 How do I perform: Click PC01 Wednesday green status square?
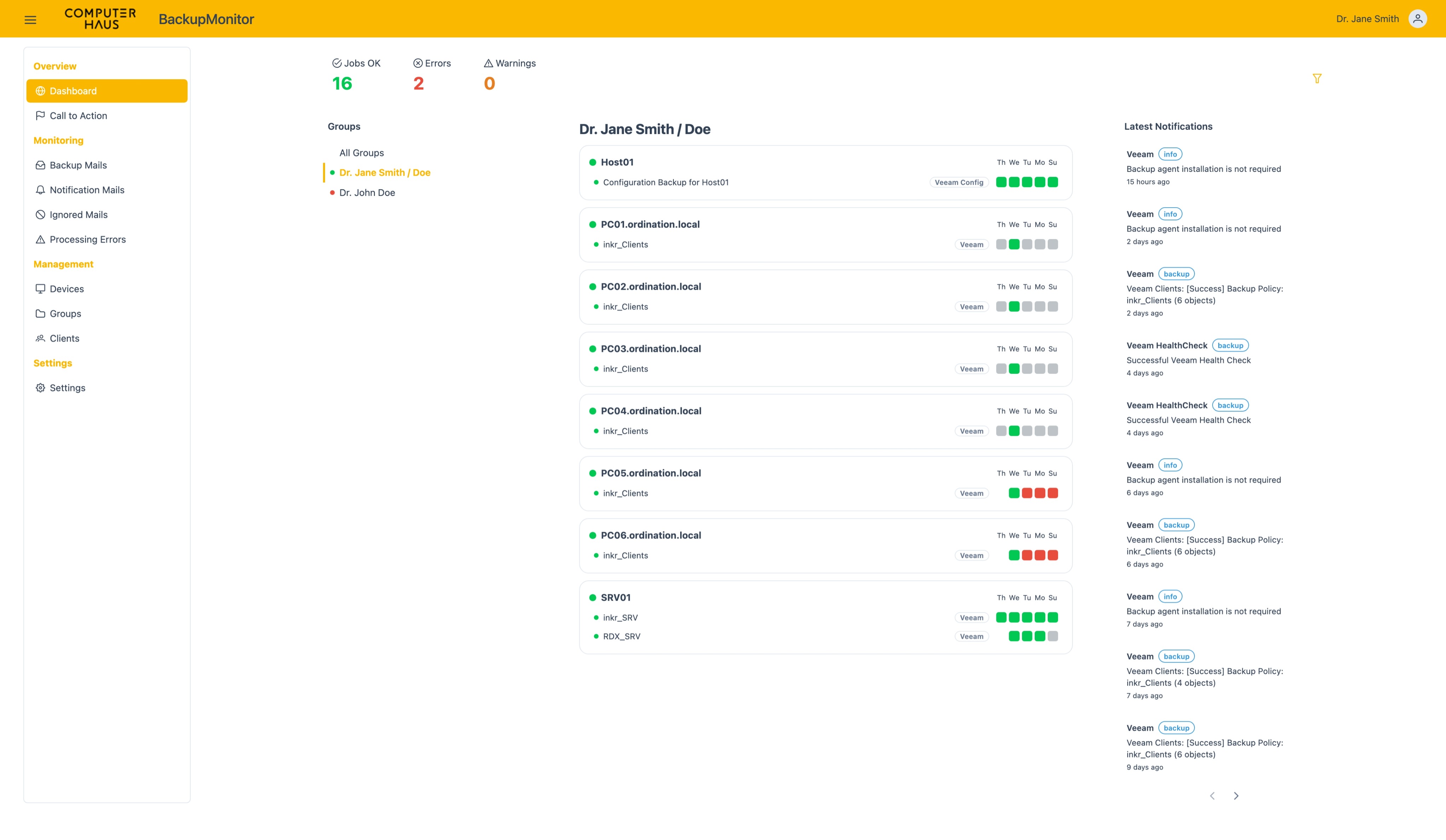pos(1014,245)
